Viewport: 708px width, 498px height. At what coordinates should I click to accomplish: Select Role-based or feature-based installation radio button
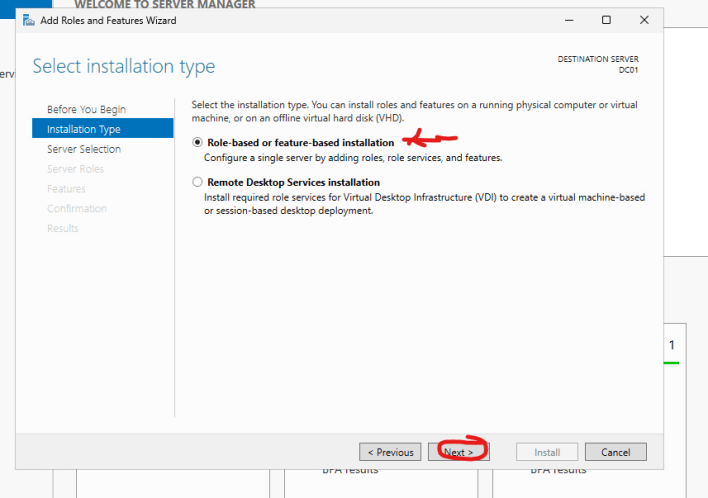pos(197,142)
